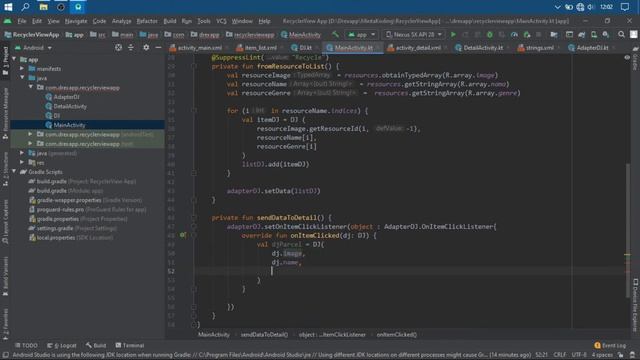
Task: Run the app with the green play icon
Action: pyautogui.click(x=453, y=35)
